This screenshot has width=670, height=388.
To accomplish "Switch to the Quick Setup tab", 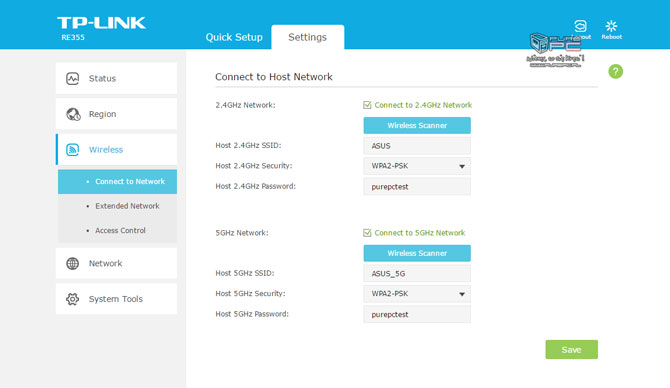I will (234, 37).
